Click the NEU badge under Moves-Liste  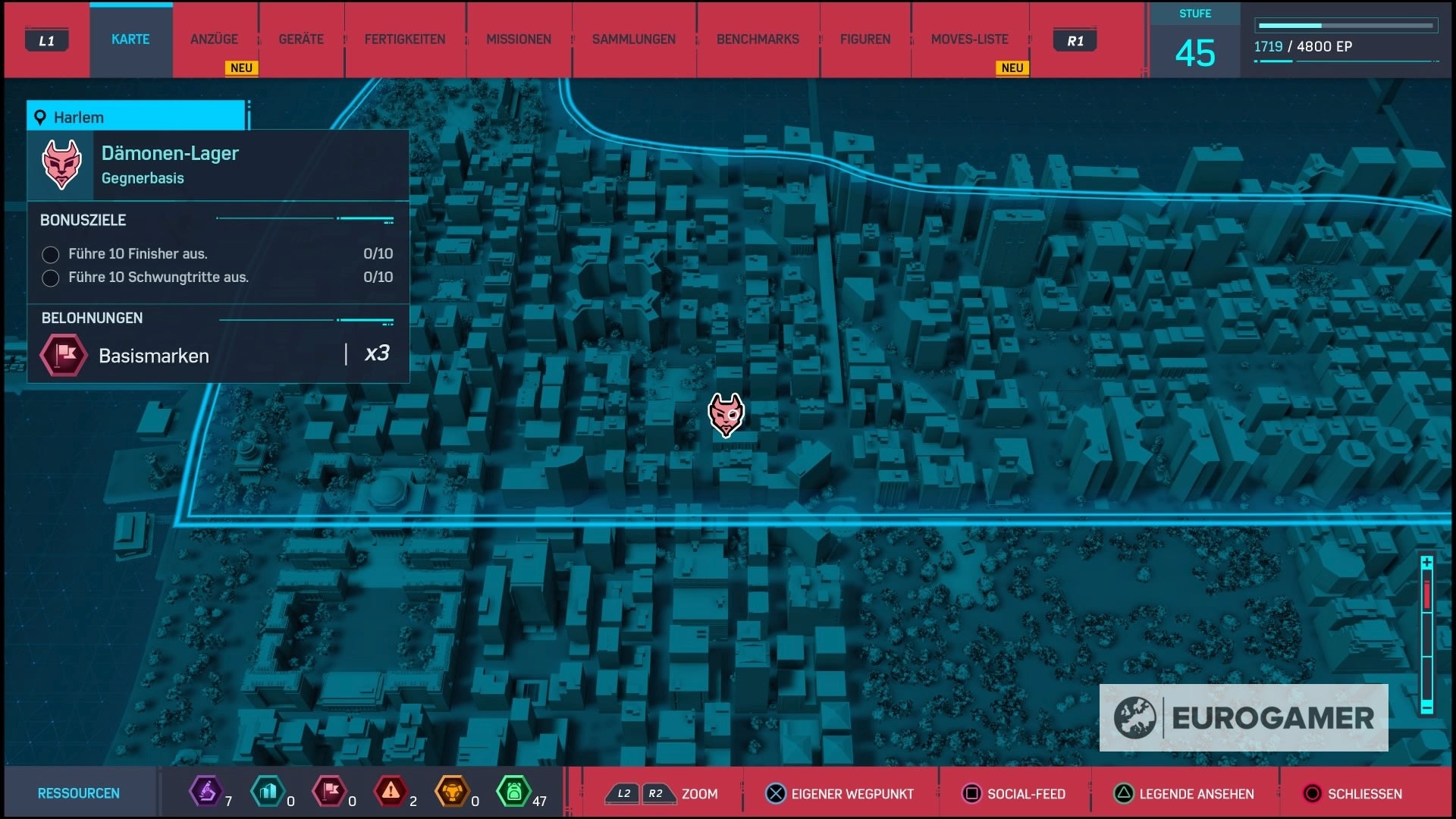point(1012,68)
